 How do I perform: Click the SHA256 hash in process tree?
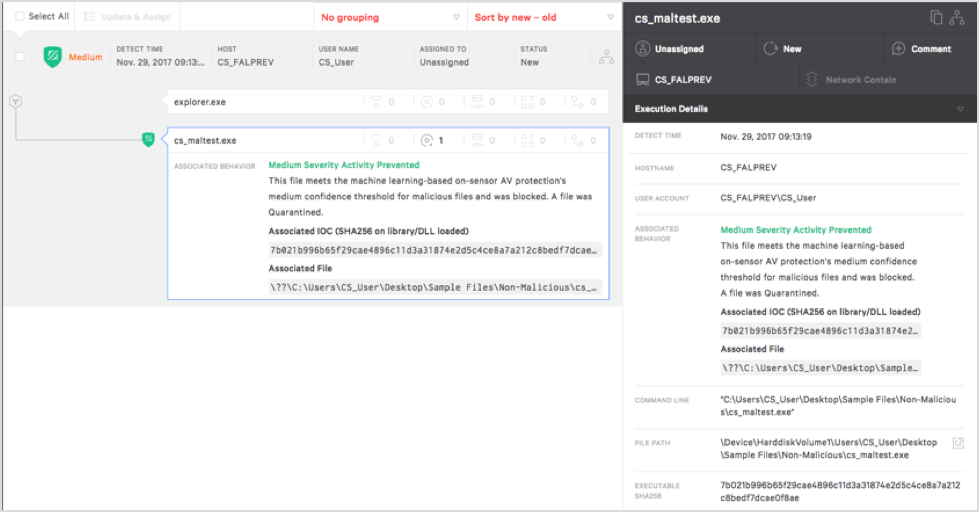tap(435, 250)
